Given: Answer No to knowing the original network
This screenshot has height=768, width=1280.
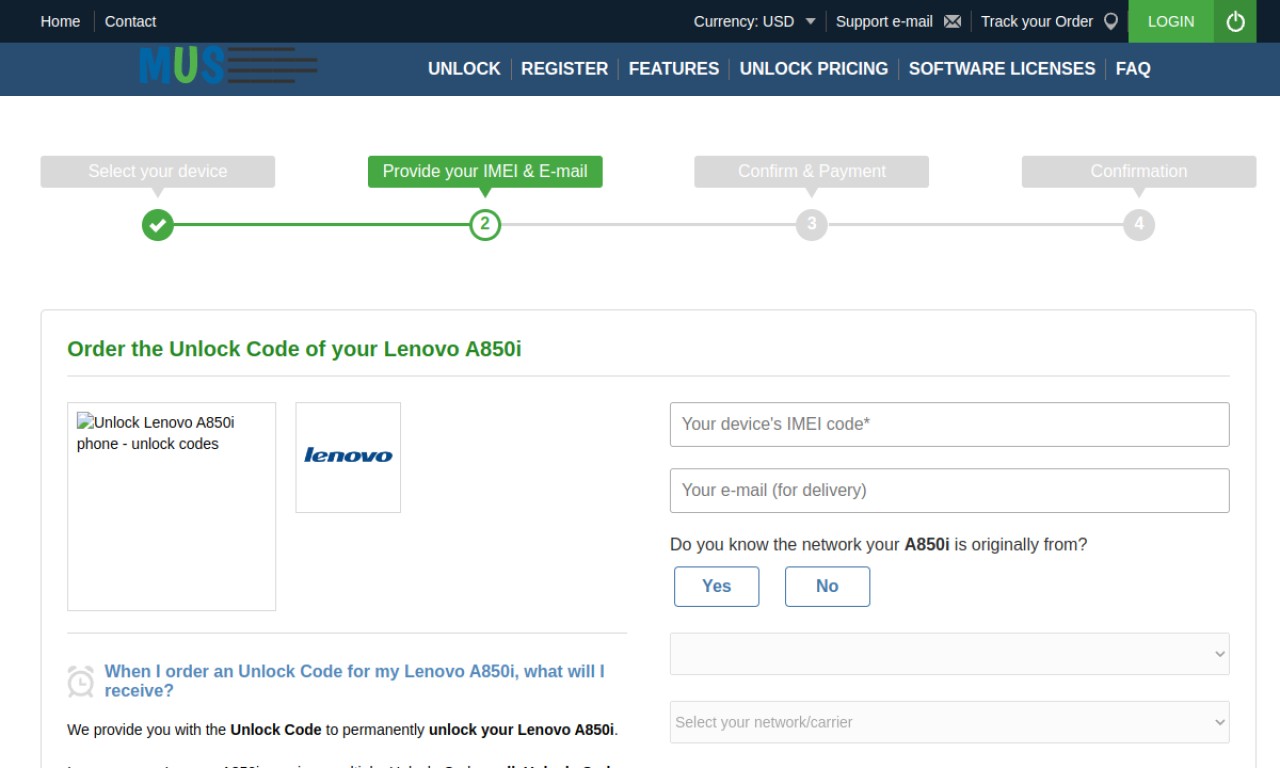Looking at the screenshot, I should pyautogui.click(x=827, y=586).
